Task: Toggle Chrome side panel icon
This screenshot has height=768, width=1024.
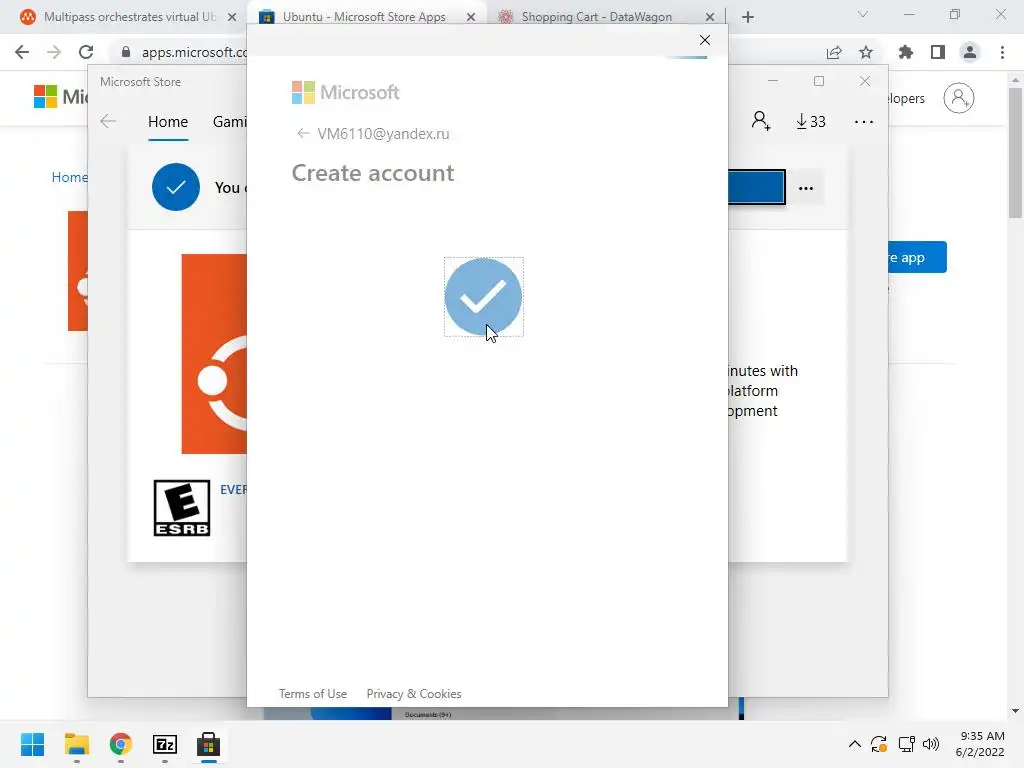Action: click(938, 52)
